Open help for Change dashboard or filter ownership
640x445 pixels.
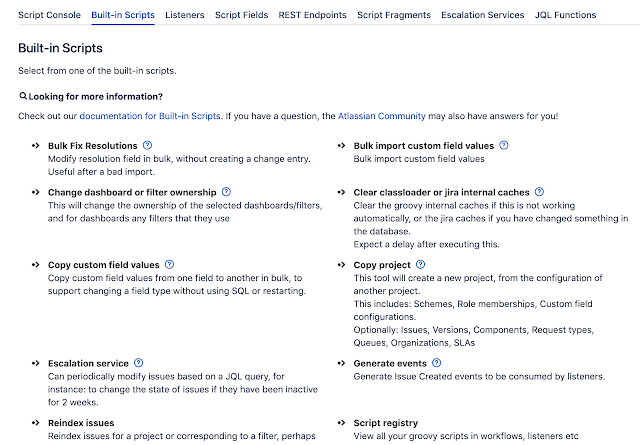tap(226, 192)
